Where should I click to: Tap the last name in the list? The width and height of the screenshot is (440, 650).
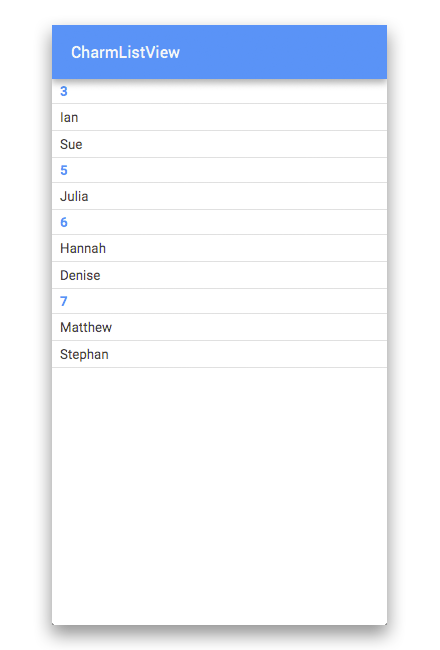point(219,354)
